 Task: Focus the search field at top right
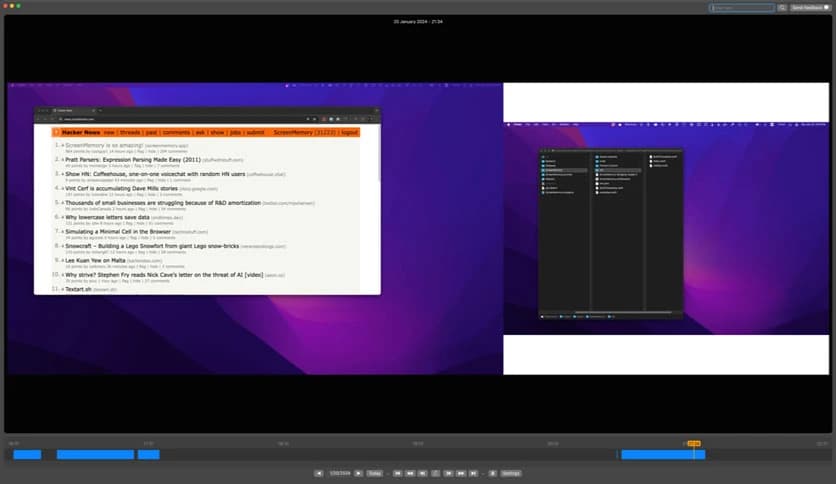tap(742, 7)
